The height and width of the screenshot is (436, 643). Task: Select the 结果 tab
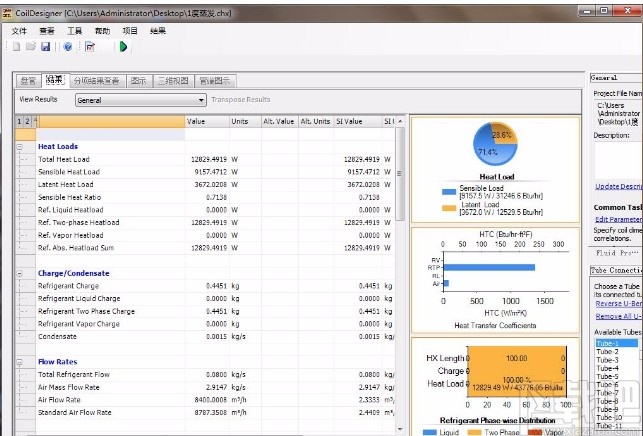tap(55, 80)
